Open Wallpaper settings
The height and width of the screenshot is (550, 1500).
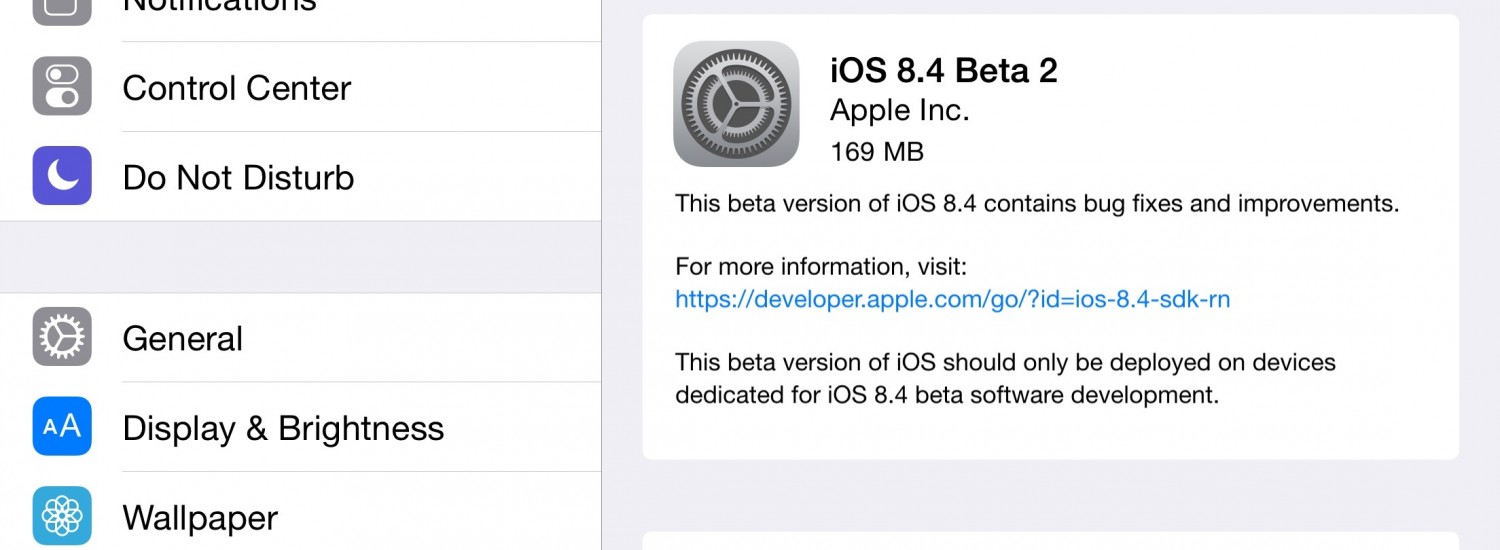pos(200,518)
